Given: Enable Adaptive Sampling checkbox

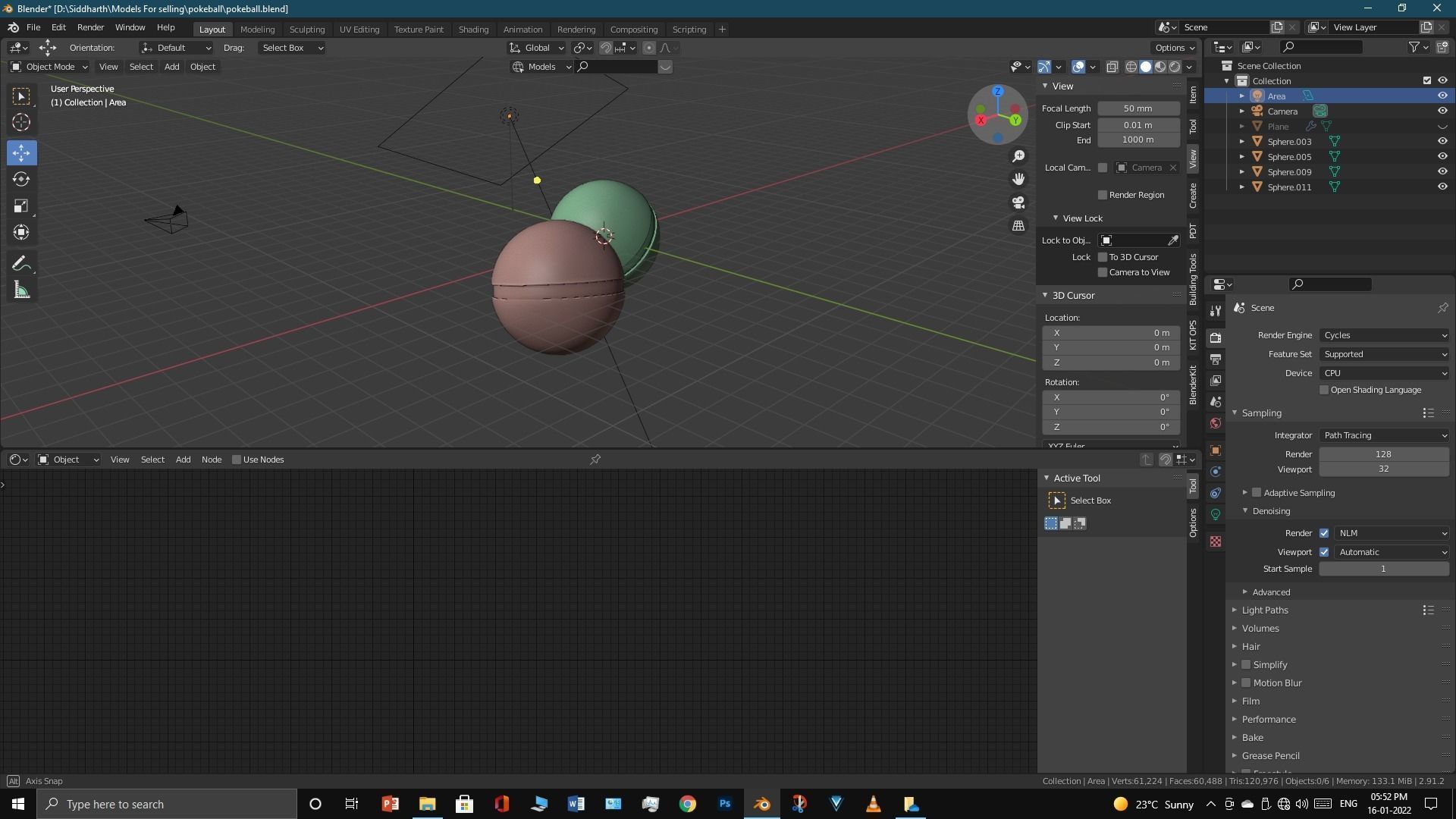Looking at the screenshot, I should [1257, 493].
